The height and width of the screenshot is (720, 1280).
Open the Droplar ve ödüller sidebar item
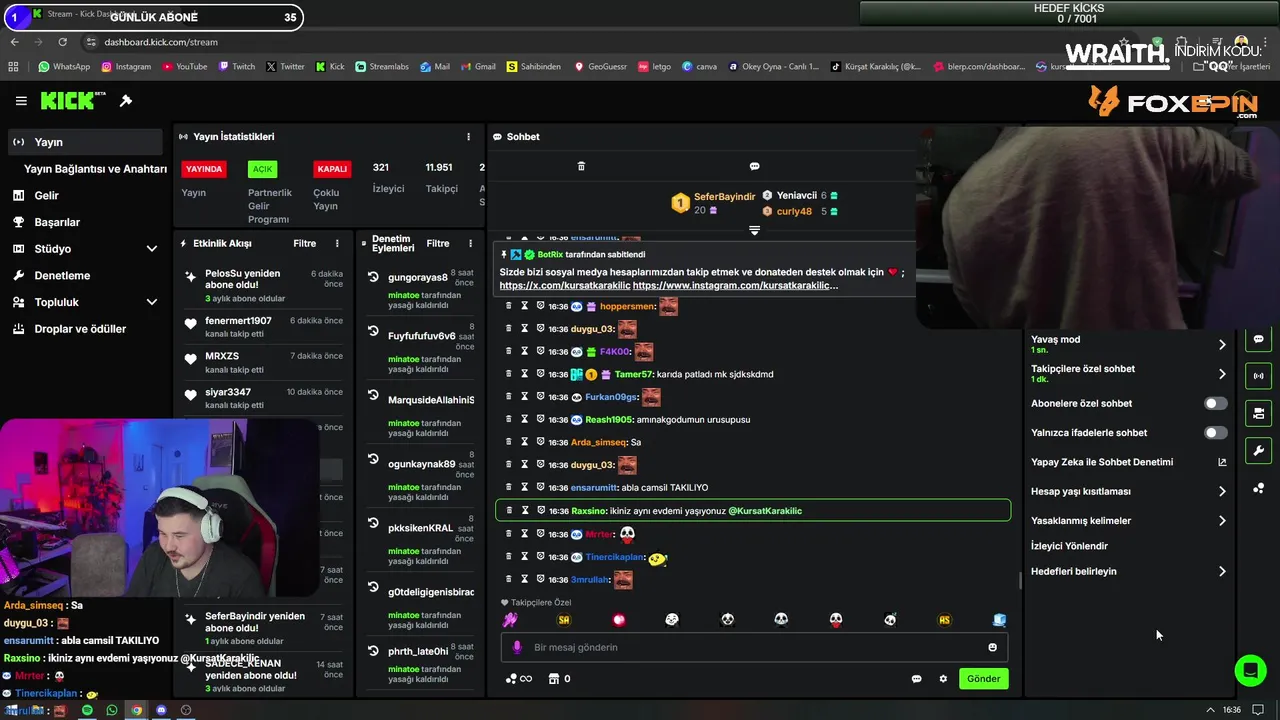85,329
